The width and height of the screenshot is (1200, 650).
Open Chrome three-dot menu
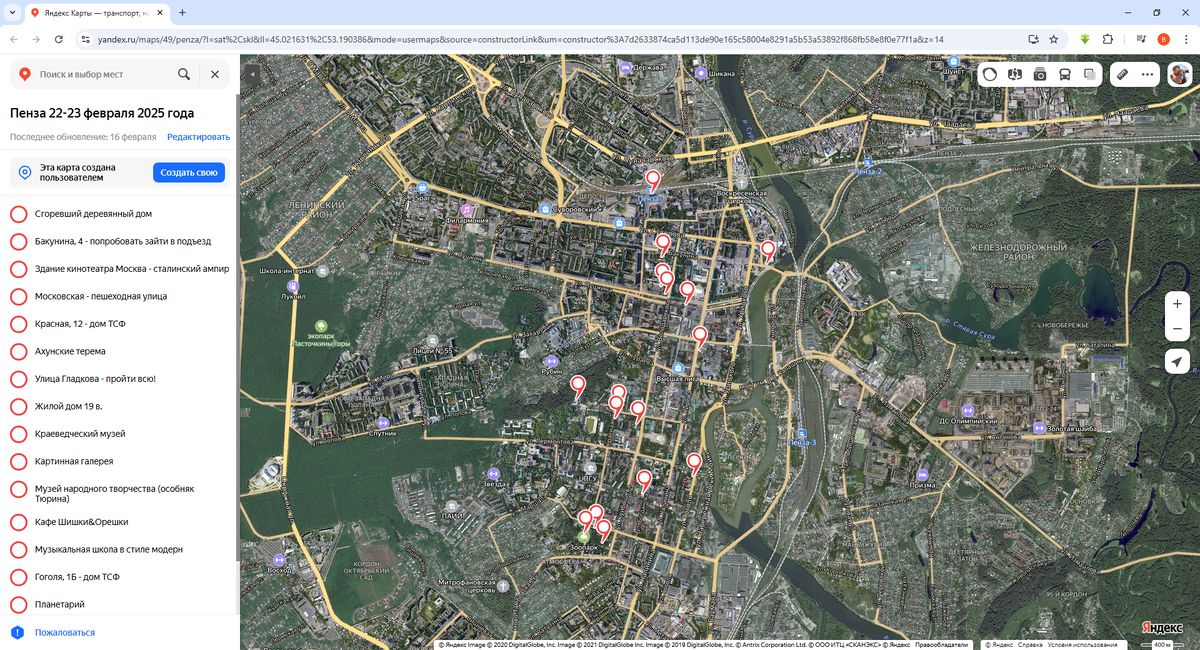[1186, 39]
